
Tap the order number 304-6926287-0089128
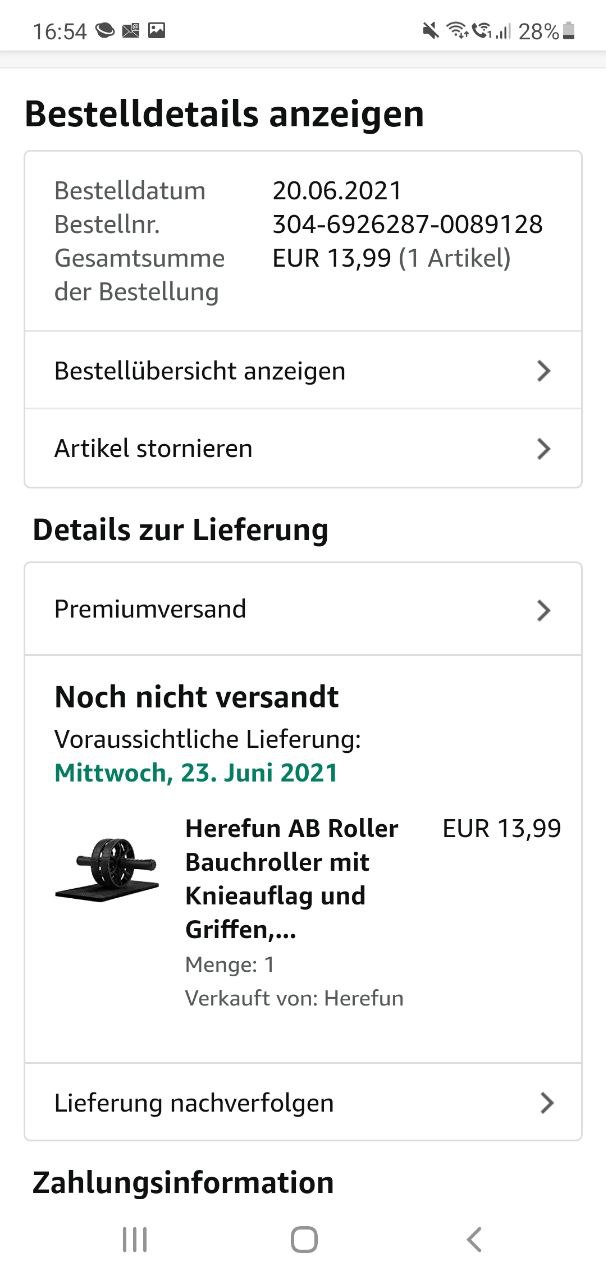[407, 224]
